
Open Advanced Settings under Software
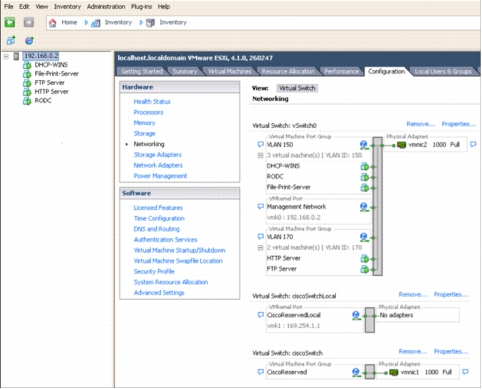point(159,293)
